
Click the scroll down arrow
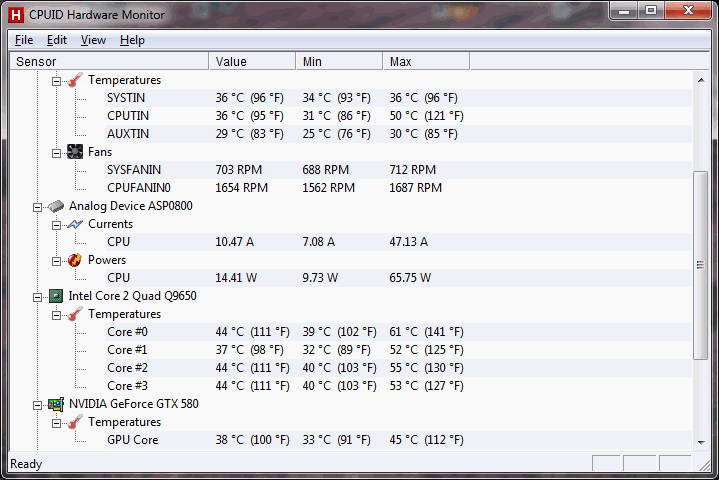701,442
